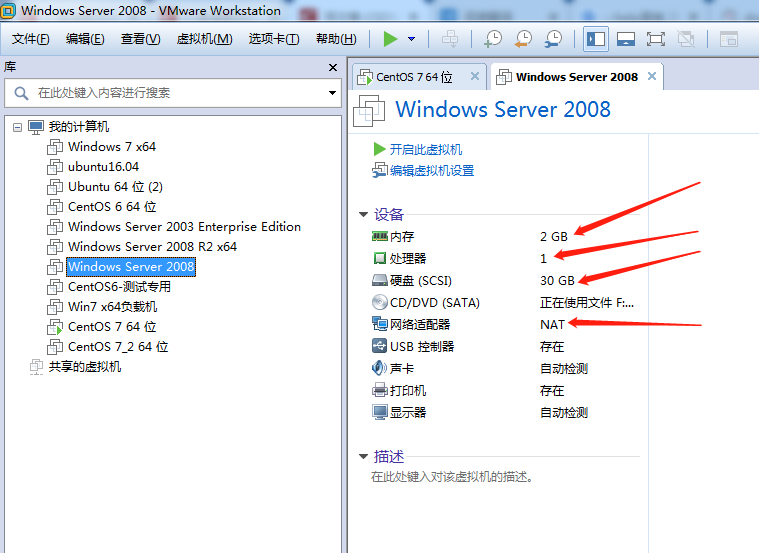Click the 共享的虚拟机 shared VMs icon
This screenshot has height=553, width=759.
(36, 367)
